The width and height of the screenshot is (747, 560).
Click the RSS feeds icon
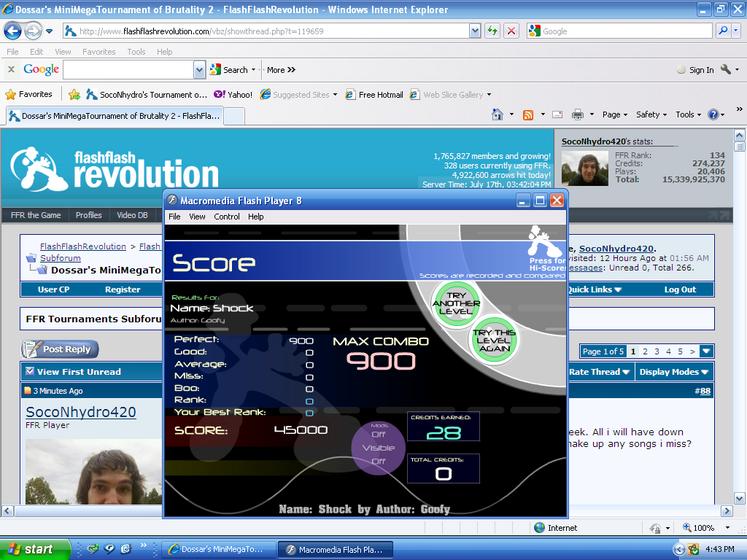(528, 114)
